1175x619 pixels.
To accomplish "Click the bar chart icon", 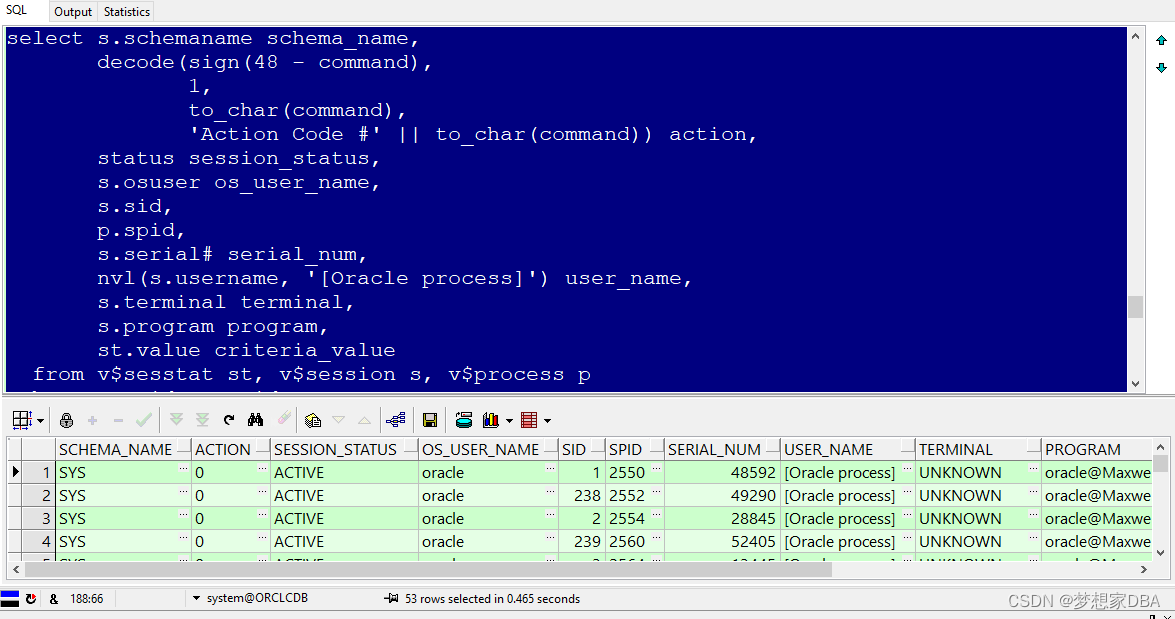I will pos(491,420).
